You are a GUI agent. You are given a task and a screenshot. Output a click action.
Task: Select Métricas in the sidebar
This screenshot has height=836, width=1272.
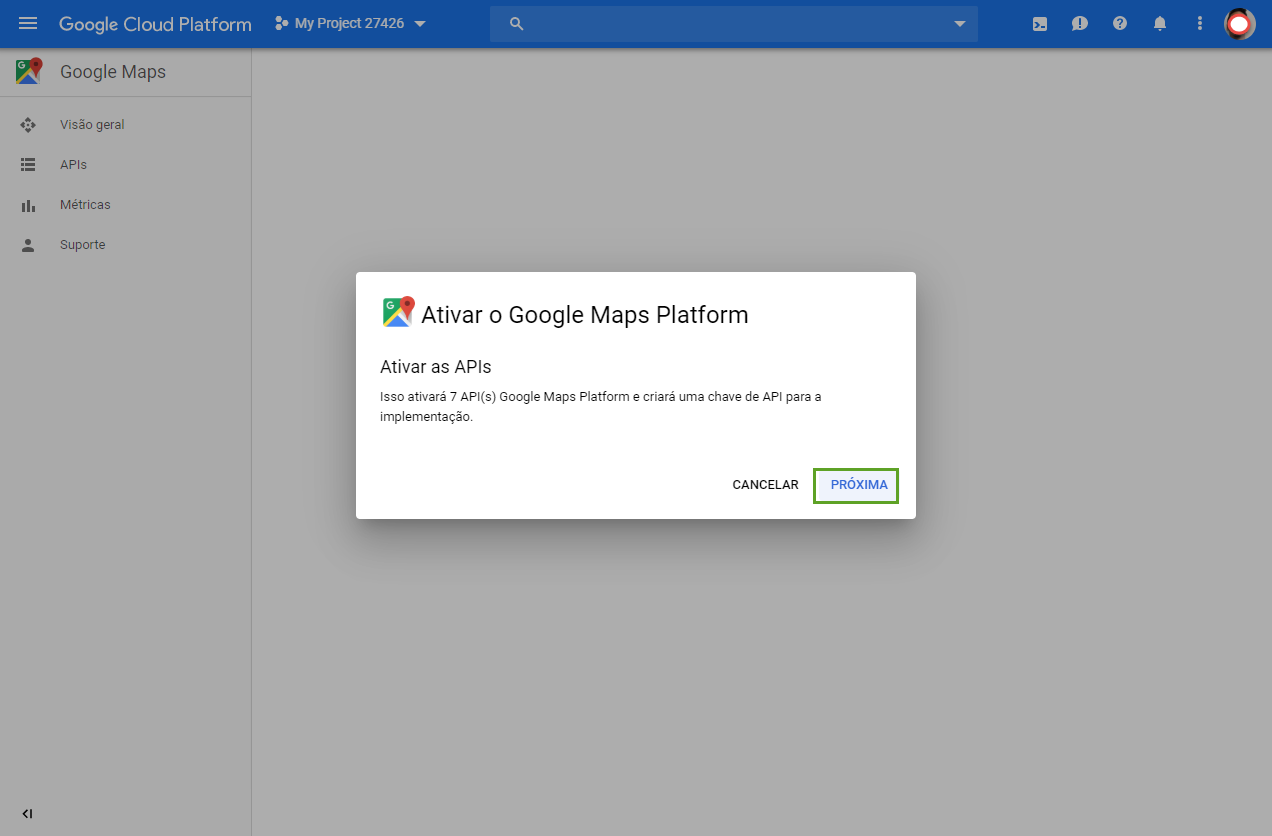(x=85, y=205)
